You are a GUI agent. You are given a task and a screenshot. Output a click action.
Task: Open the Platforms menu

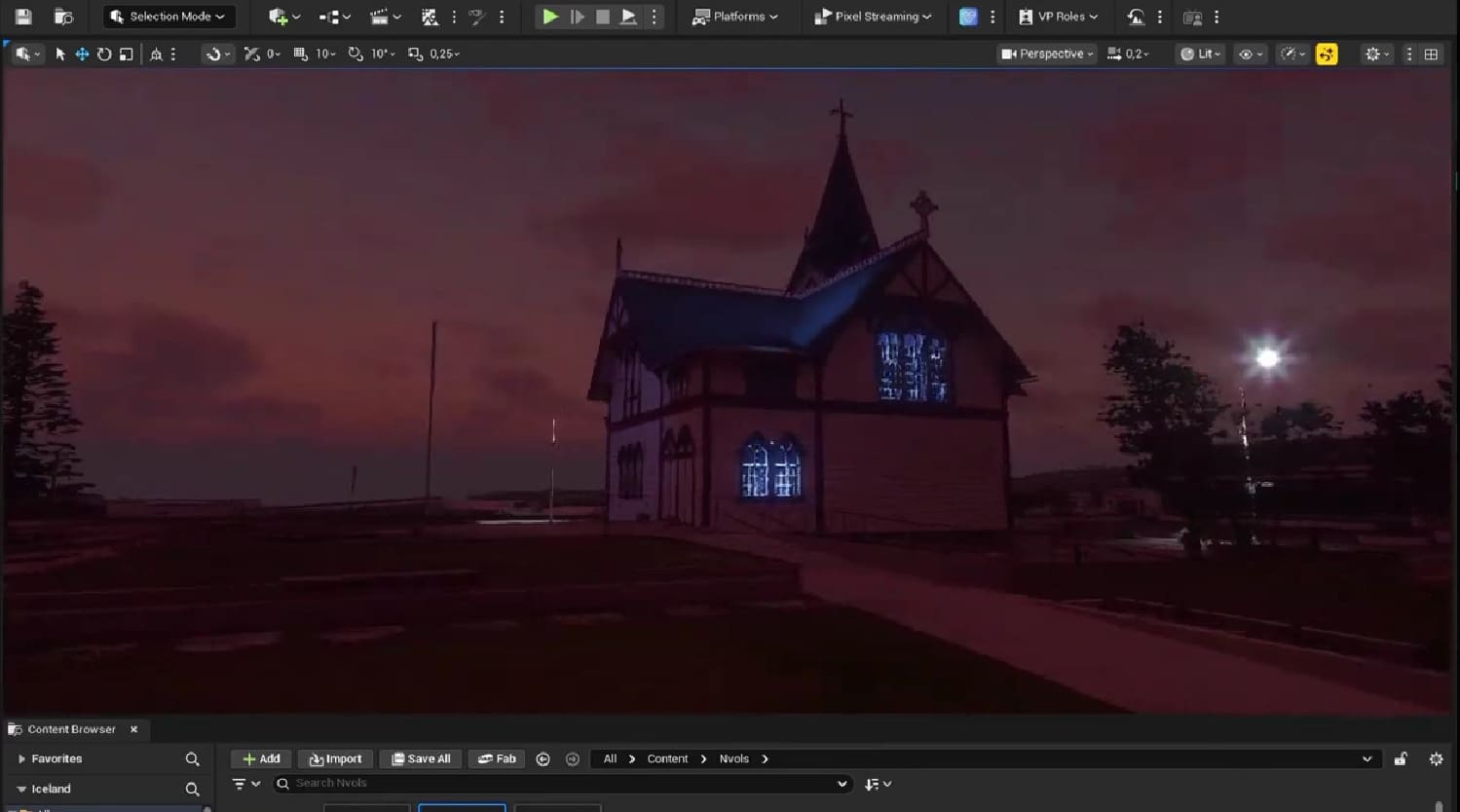(735, 17)
